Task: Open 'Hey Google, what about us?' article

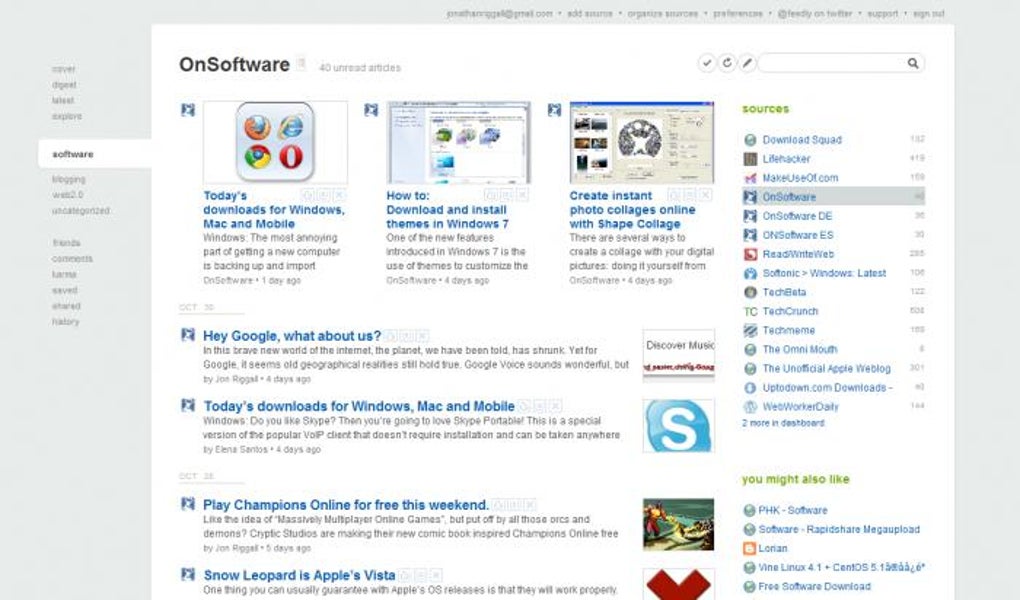Action: [292, 336]
